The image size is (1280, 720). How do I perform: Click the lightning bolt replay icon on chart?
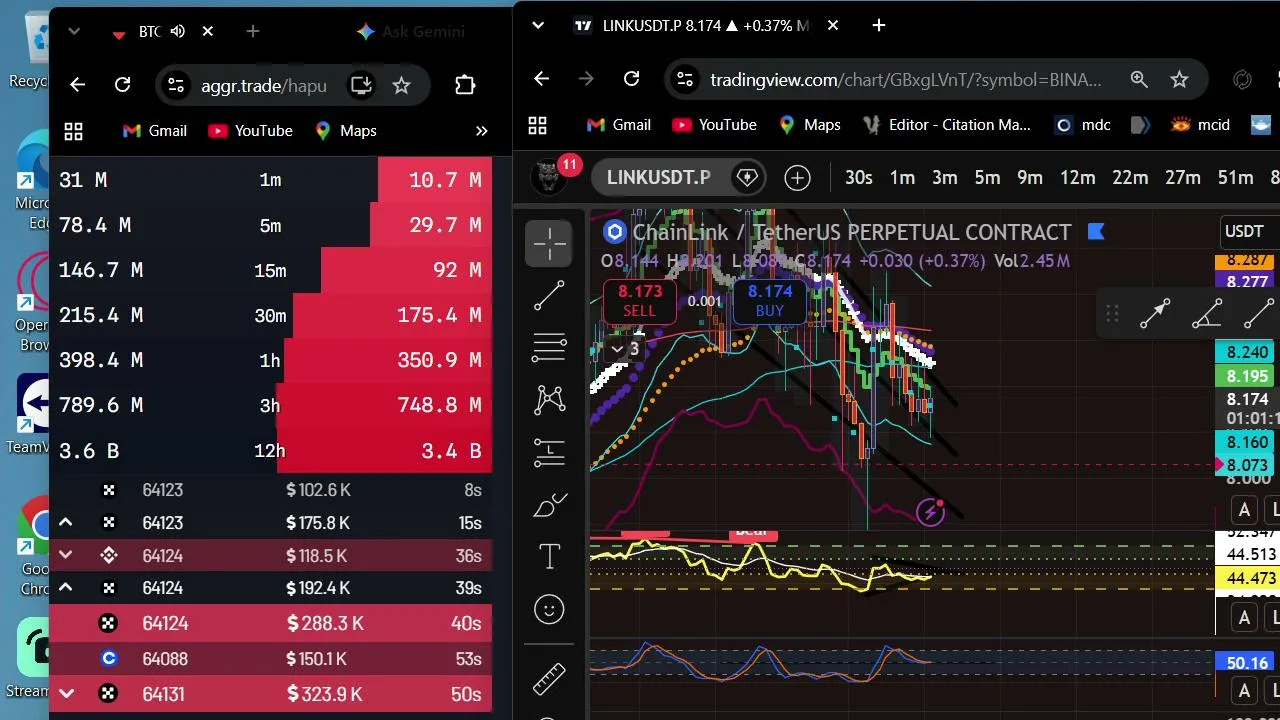click(931, 512)
